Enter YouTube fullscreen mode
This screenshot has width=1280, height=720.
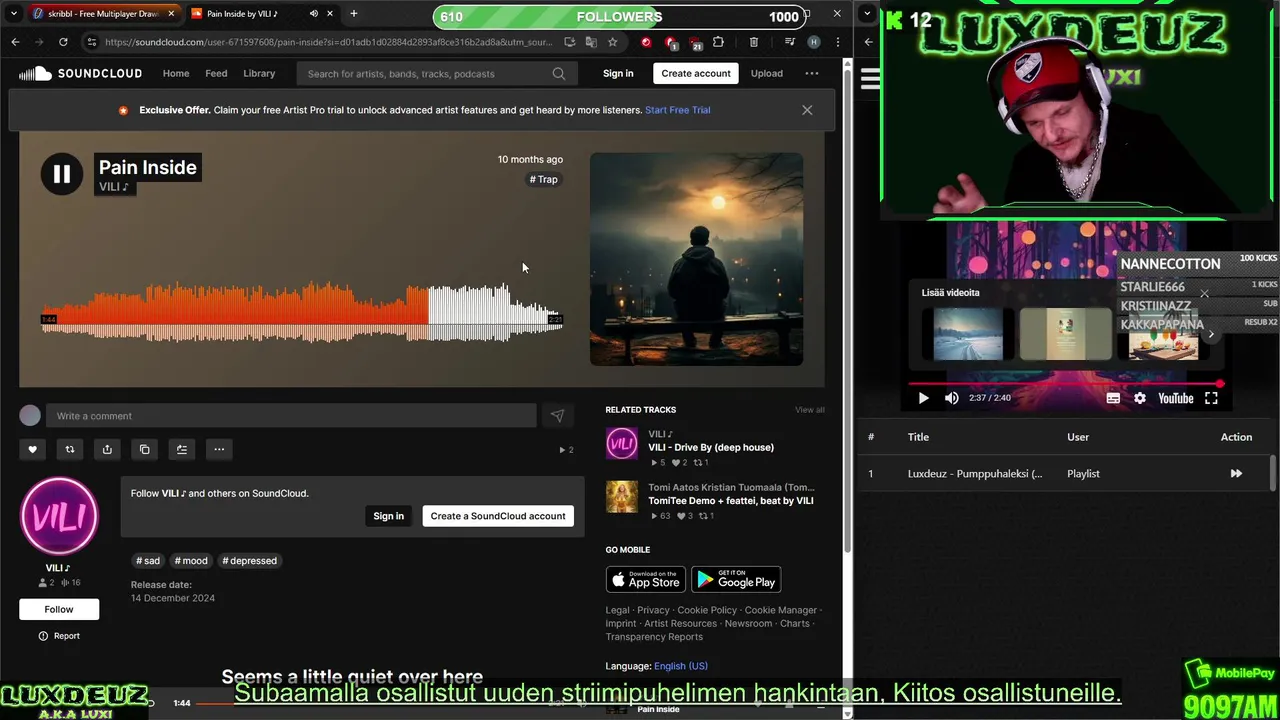(x=1211, y=398)
